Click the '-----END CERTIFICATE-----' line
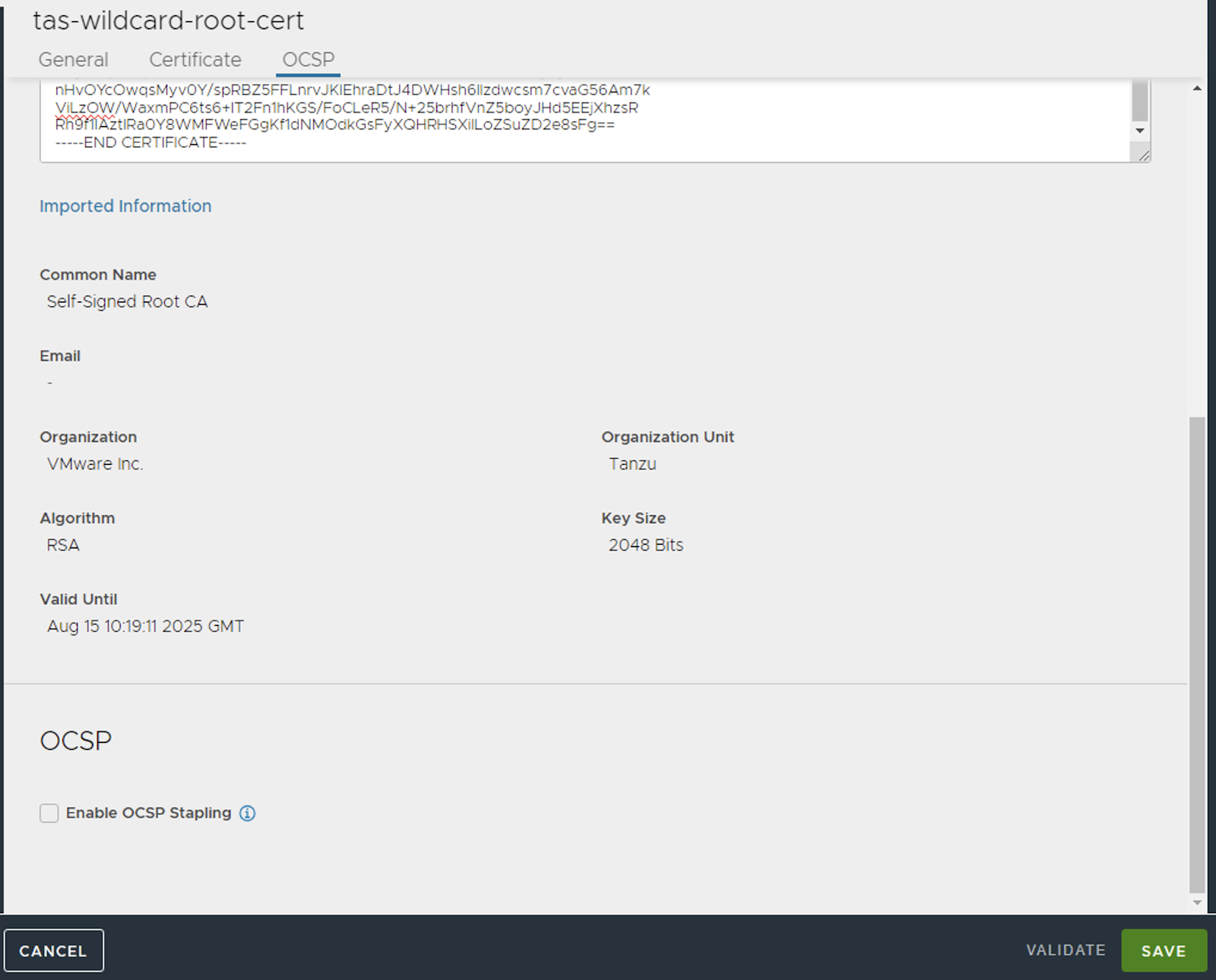This screenshot has width=1216, height=980. [150, 143]
